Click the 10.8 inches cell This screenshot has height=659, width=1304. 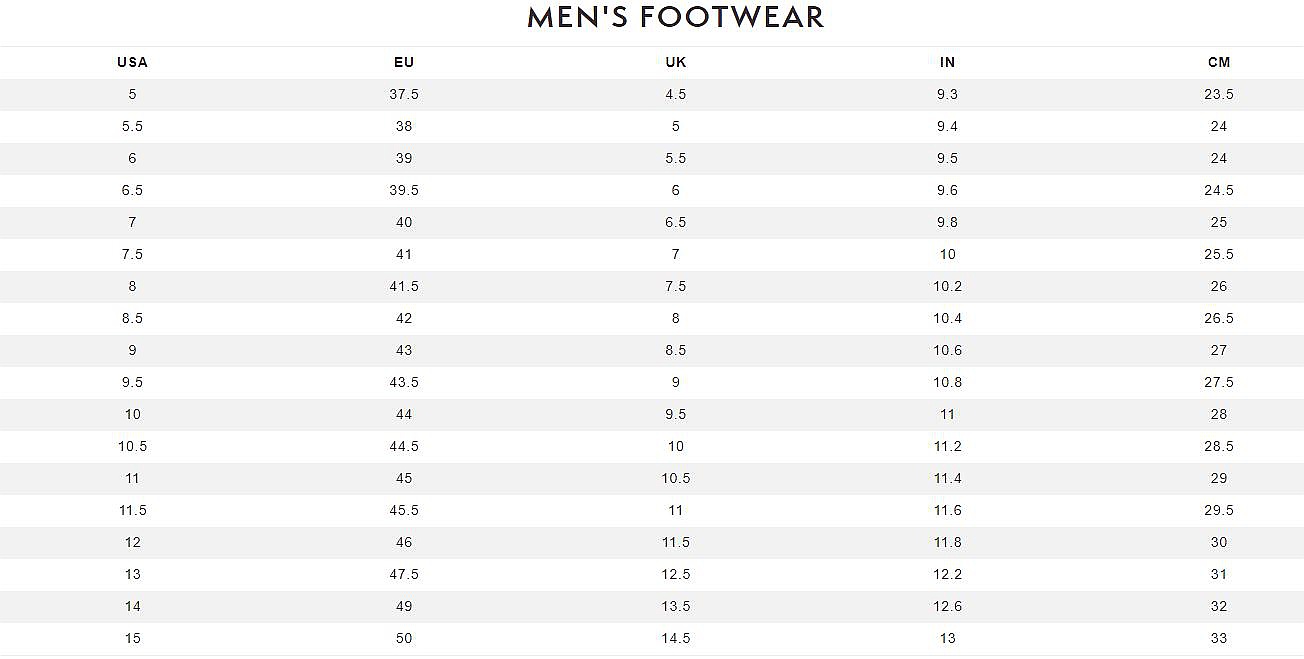click(947, 382)
